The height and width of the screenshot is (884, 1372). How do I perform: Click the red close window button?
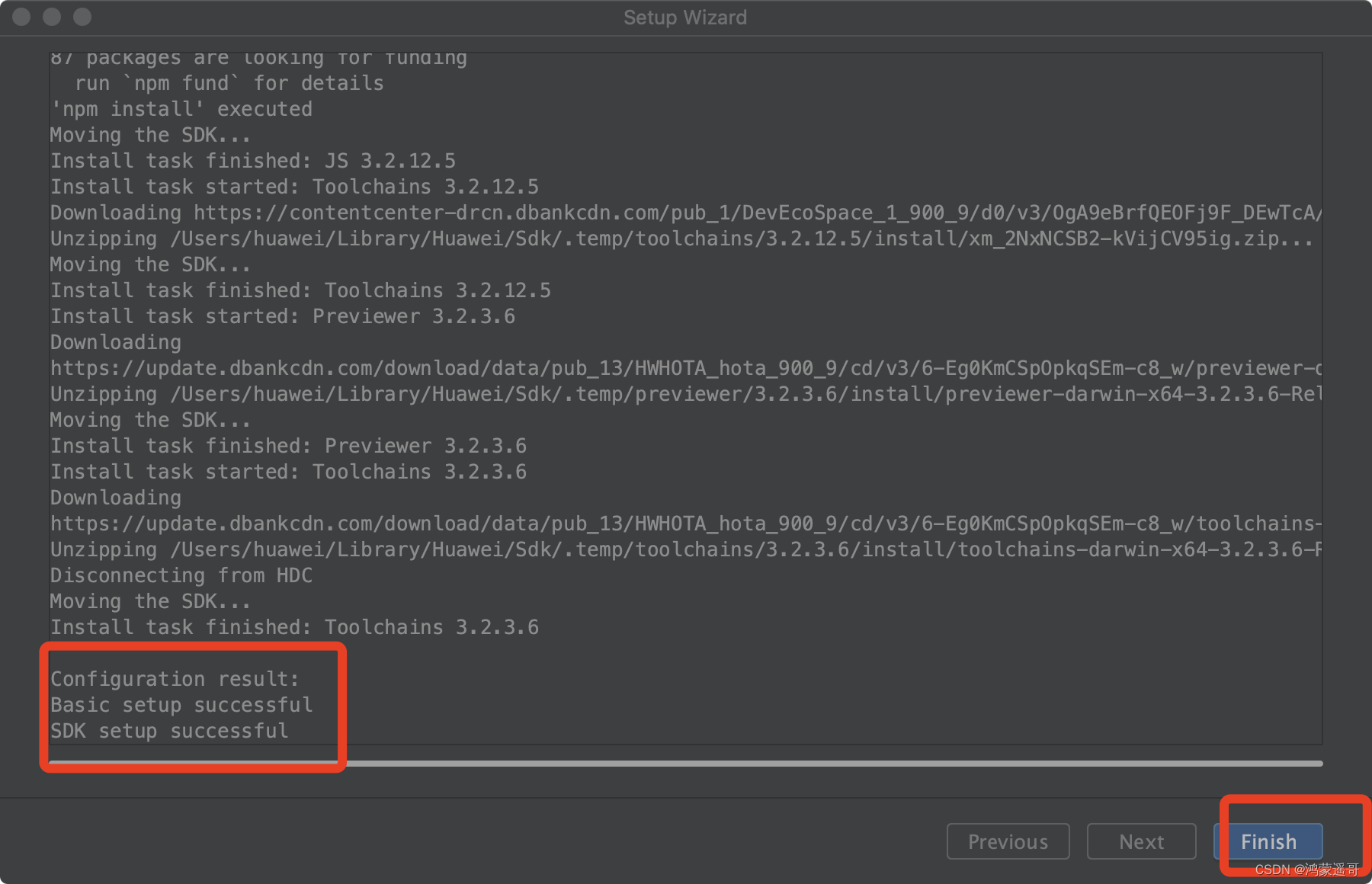tap(21, 17)
